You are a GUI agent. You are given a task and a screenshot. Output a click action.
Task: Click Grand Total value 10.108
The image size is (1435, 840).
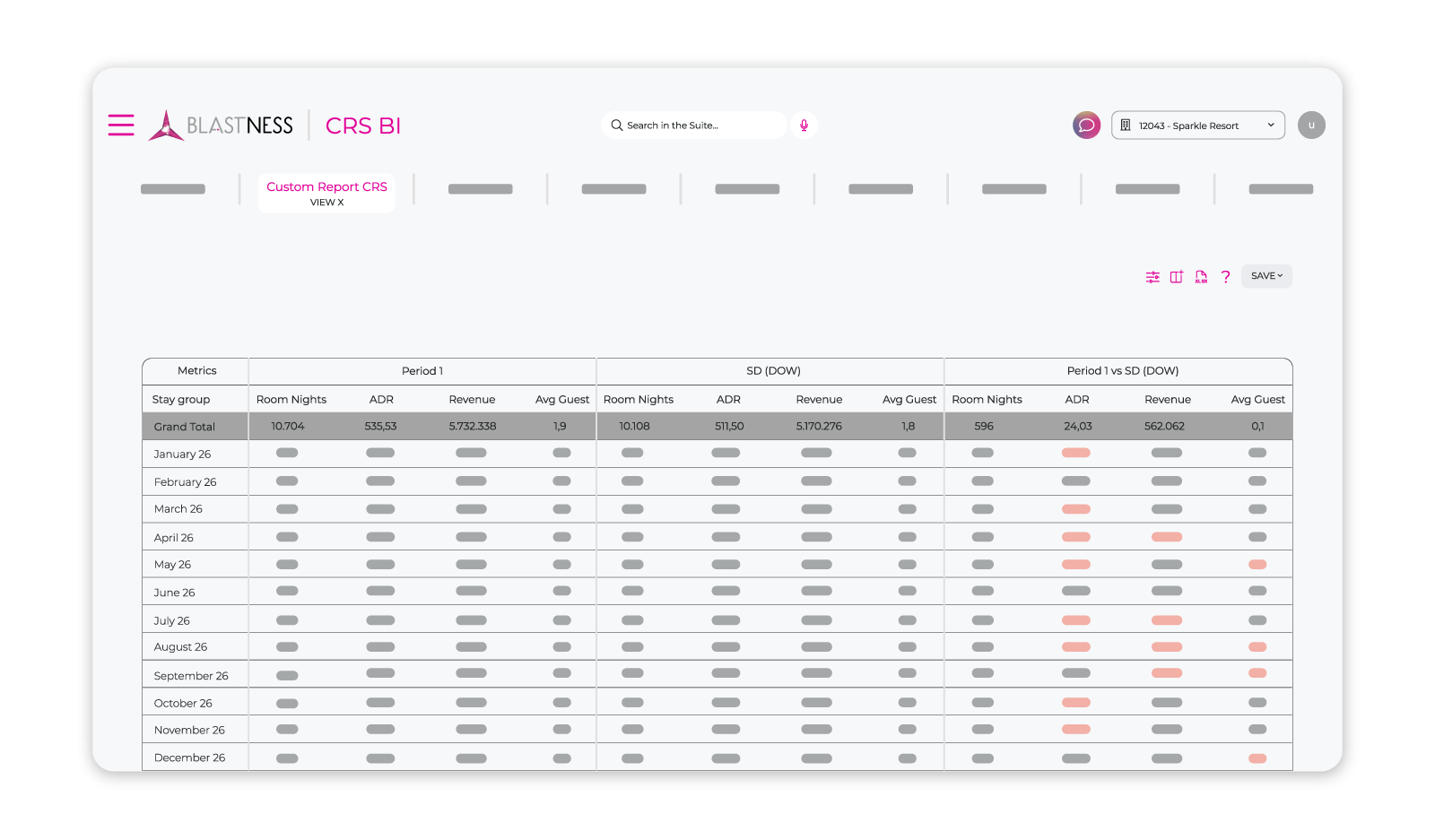[x=634, y=427]
